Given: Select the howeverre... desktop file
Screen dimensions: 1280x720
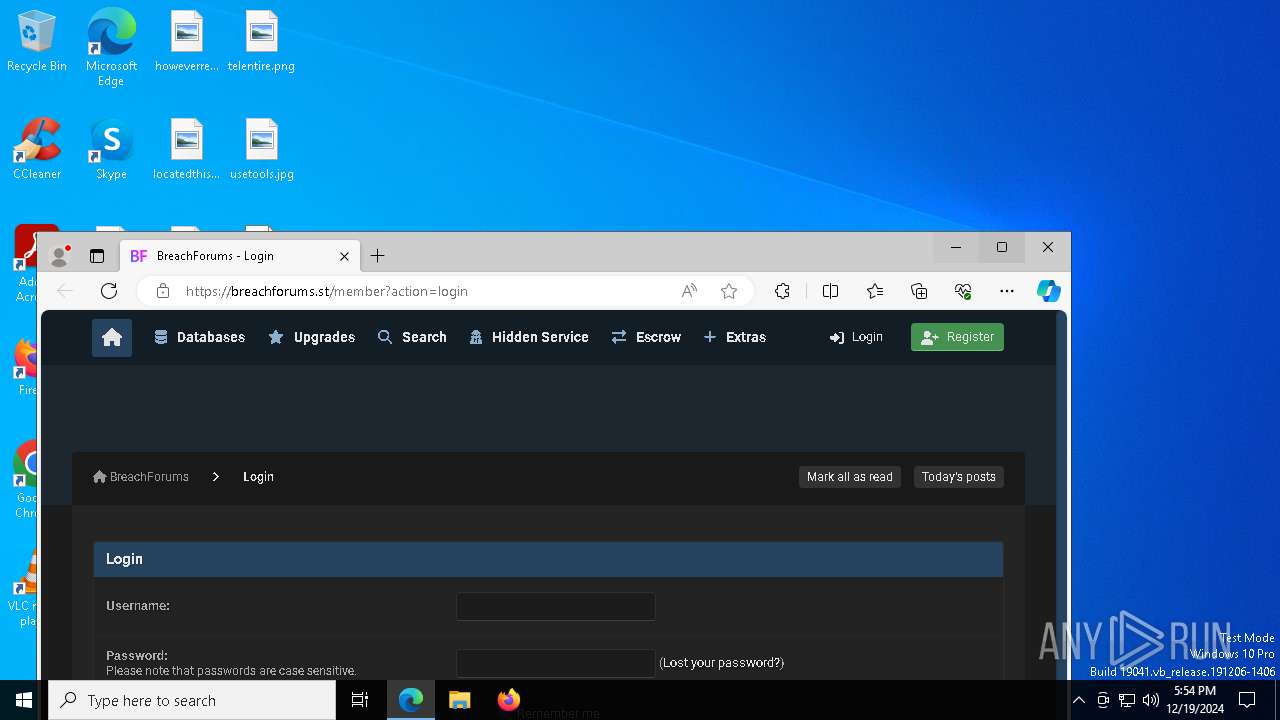Looking at the screenshot, I should click(187, 42).
